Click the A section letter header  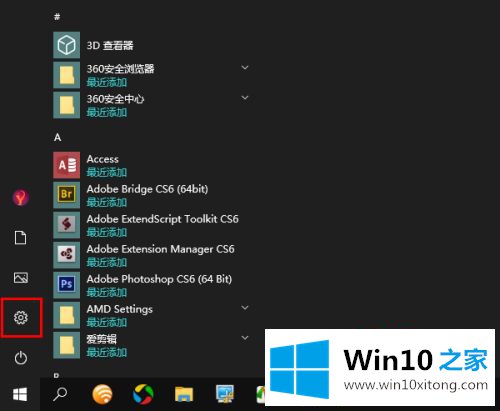coord(57,137)
